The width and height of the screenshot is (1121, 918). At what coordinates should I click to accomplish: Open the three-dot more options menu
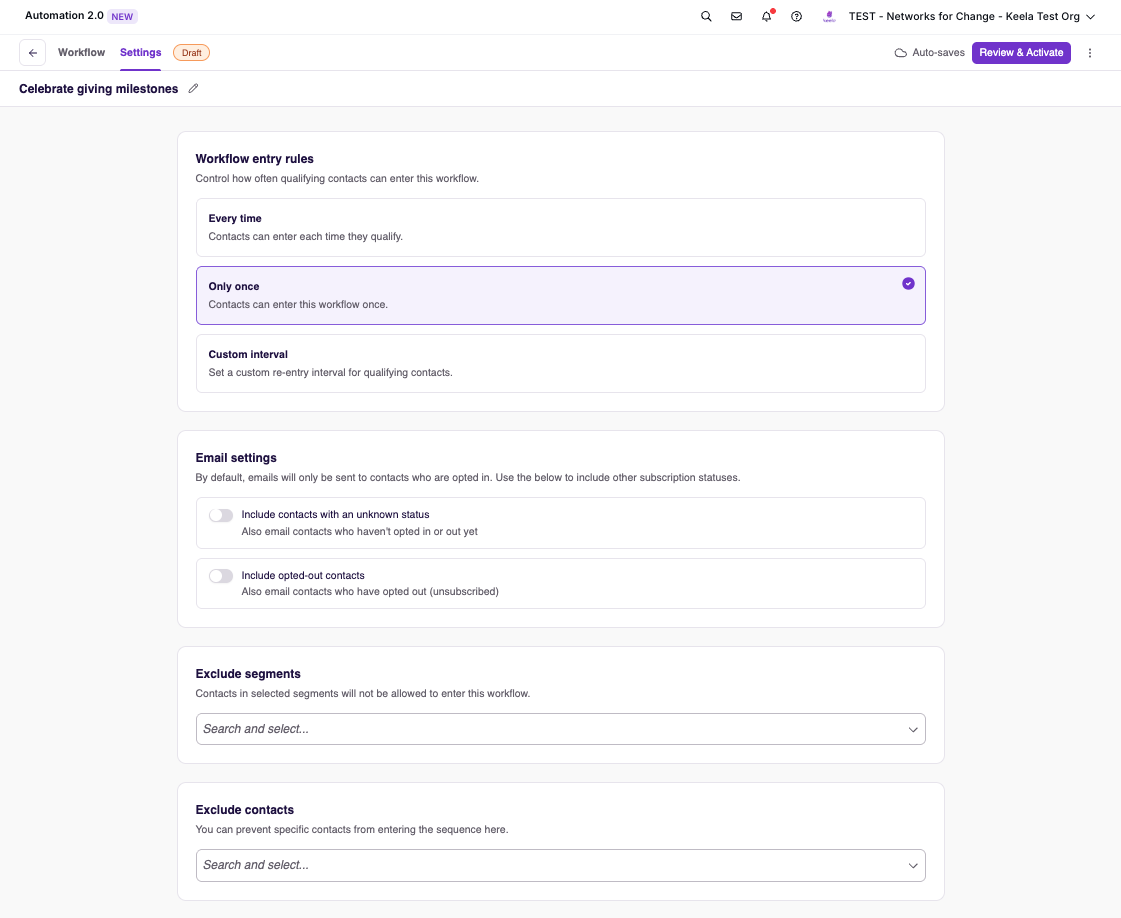[x=1090, y=53]
